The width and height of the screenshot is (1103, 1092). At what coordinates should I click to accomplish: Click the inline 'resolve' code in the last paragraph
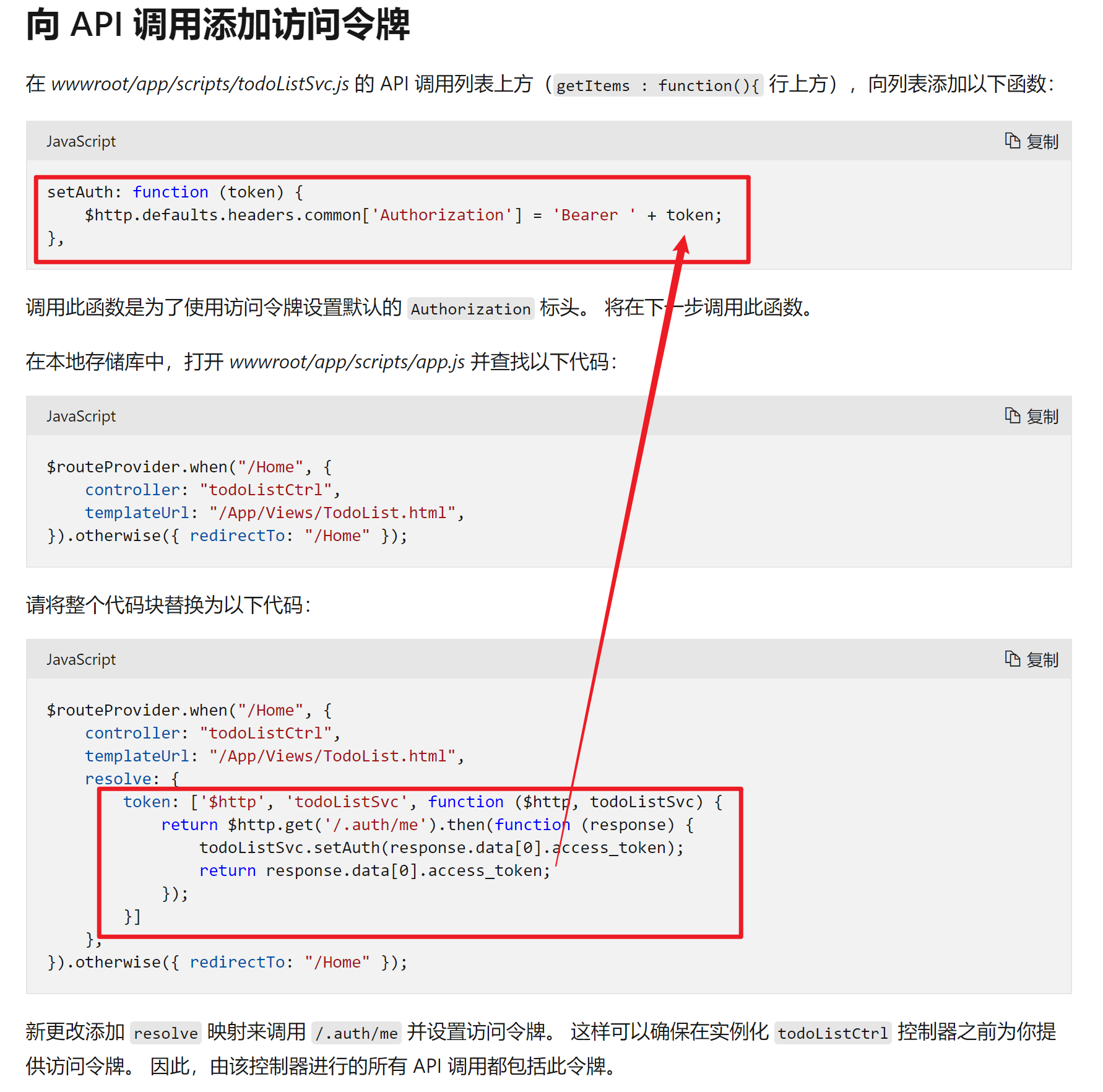click(165, 1033)
